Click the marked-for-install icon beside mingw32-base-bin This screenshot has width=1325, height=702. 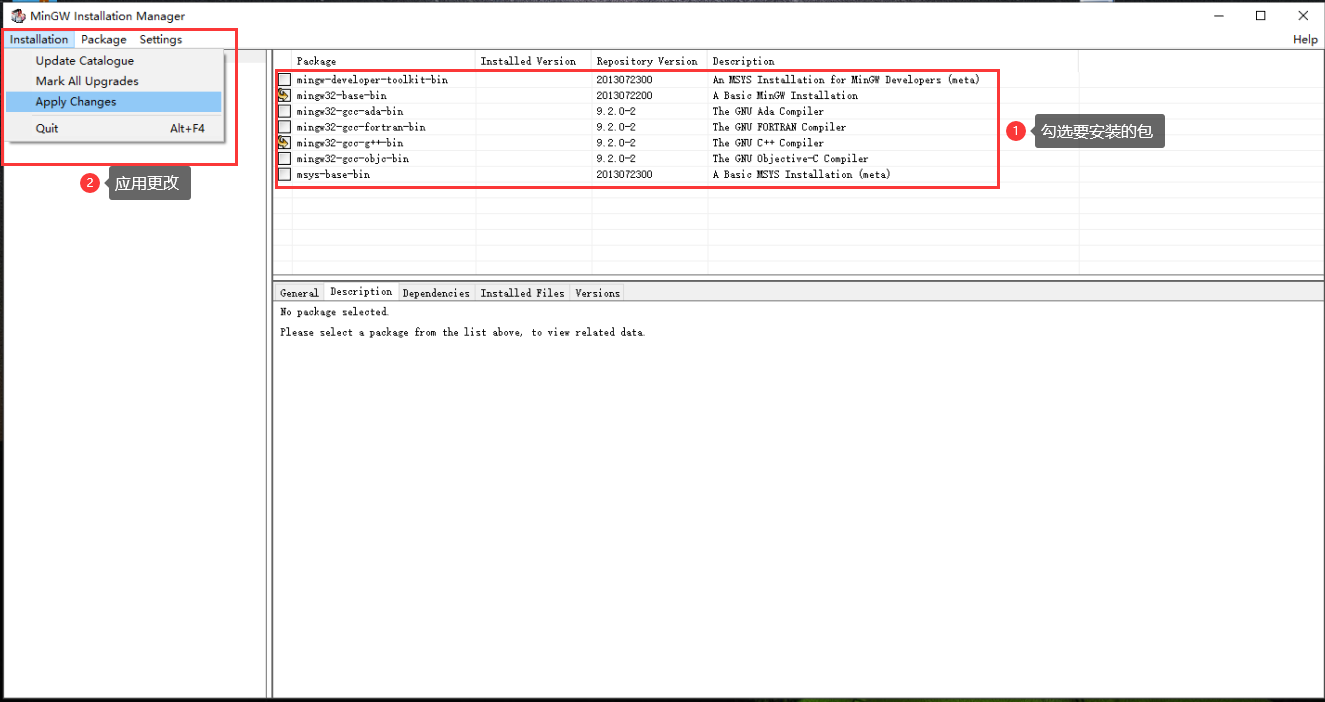tap(284, 95)
